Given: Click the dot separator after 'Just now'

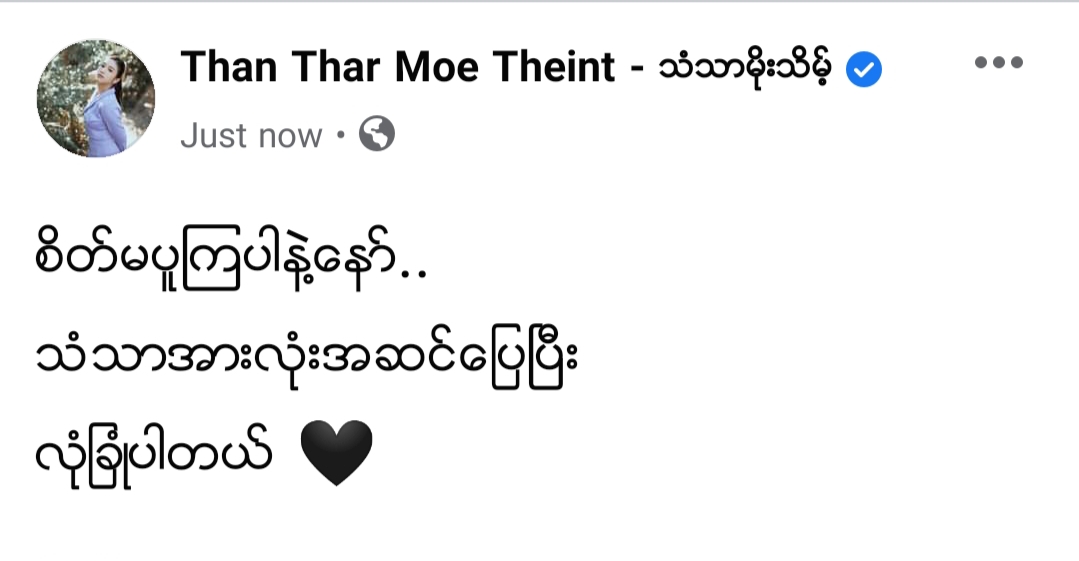Looking at the screenshot, I should click(x=340, y=135).
